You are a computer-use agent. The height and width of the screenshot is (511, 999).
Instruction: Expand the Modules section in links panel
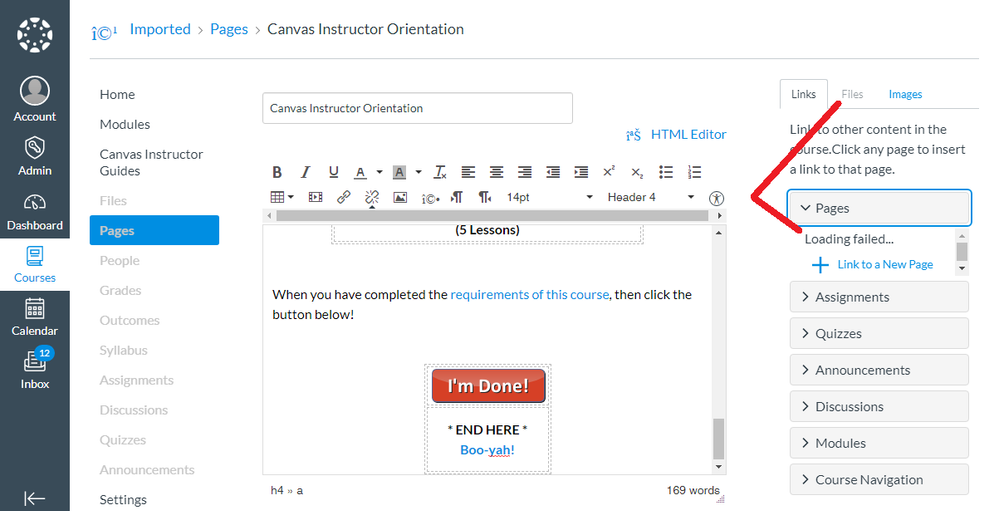coord(879,443)
